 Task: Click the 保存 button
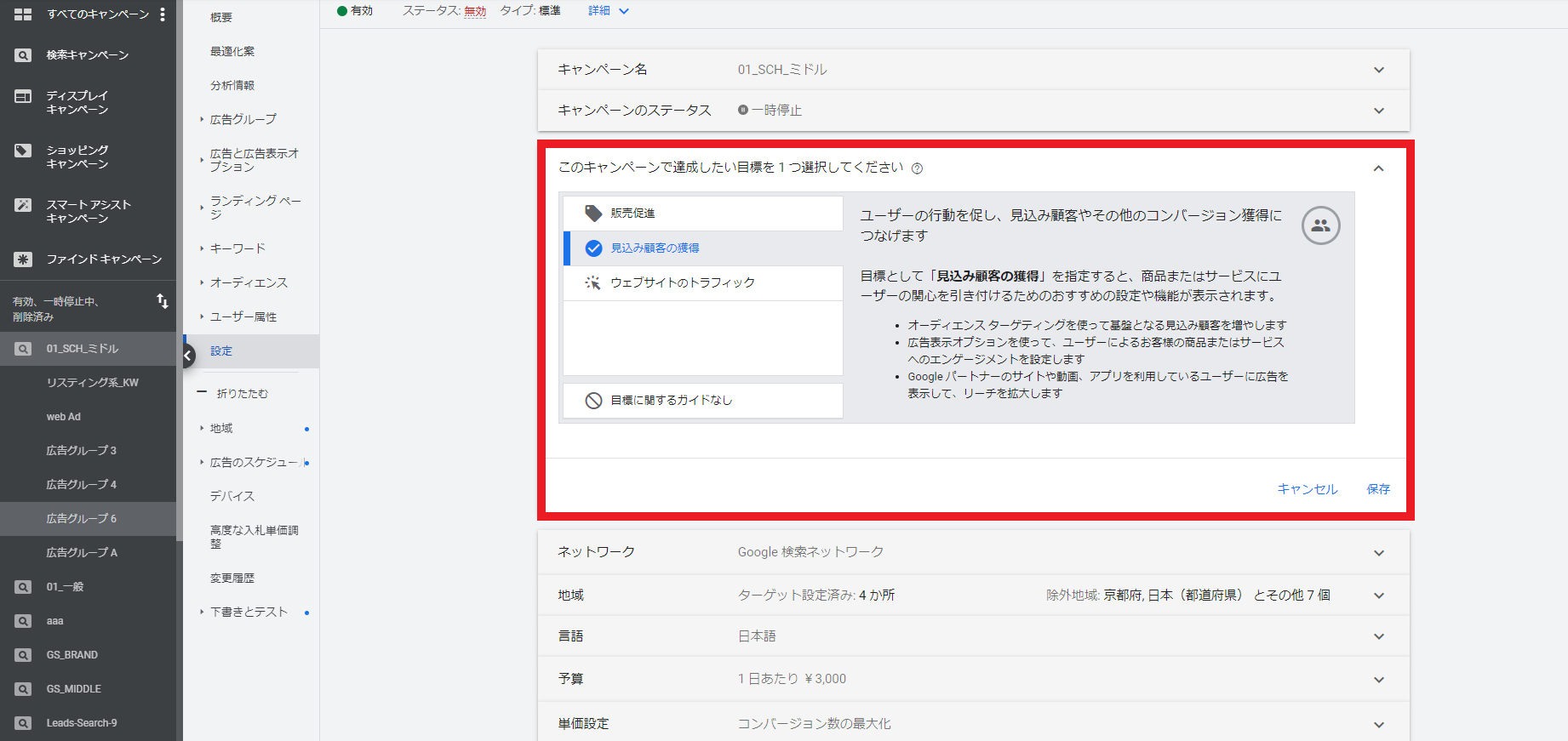coord(1378,489)
